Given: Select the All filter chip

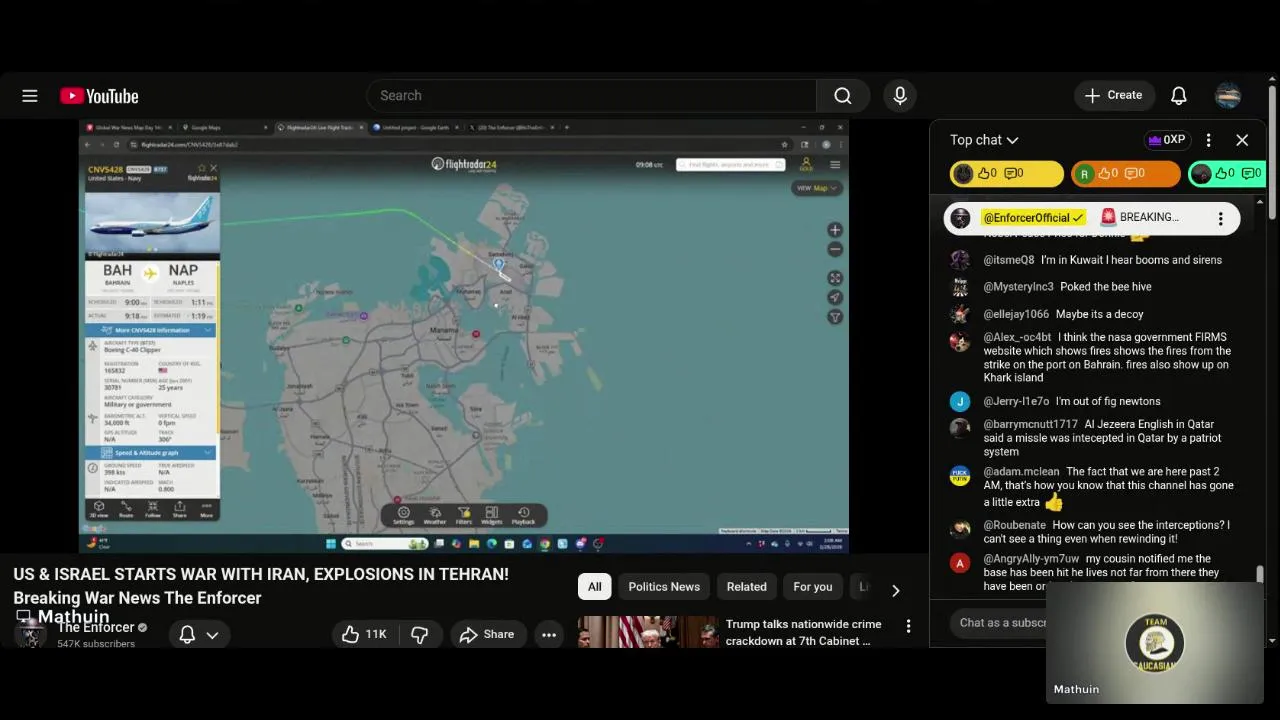Looking at the screenshot, I should click(x=595, y=587).
